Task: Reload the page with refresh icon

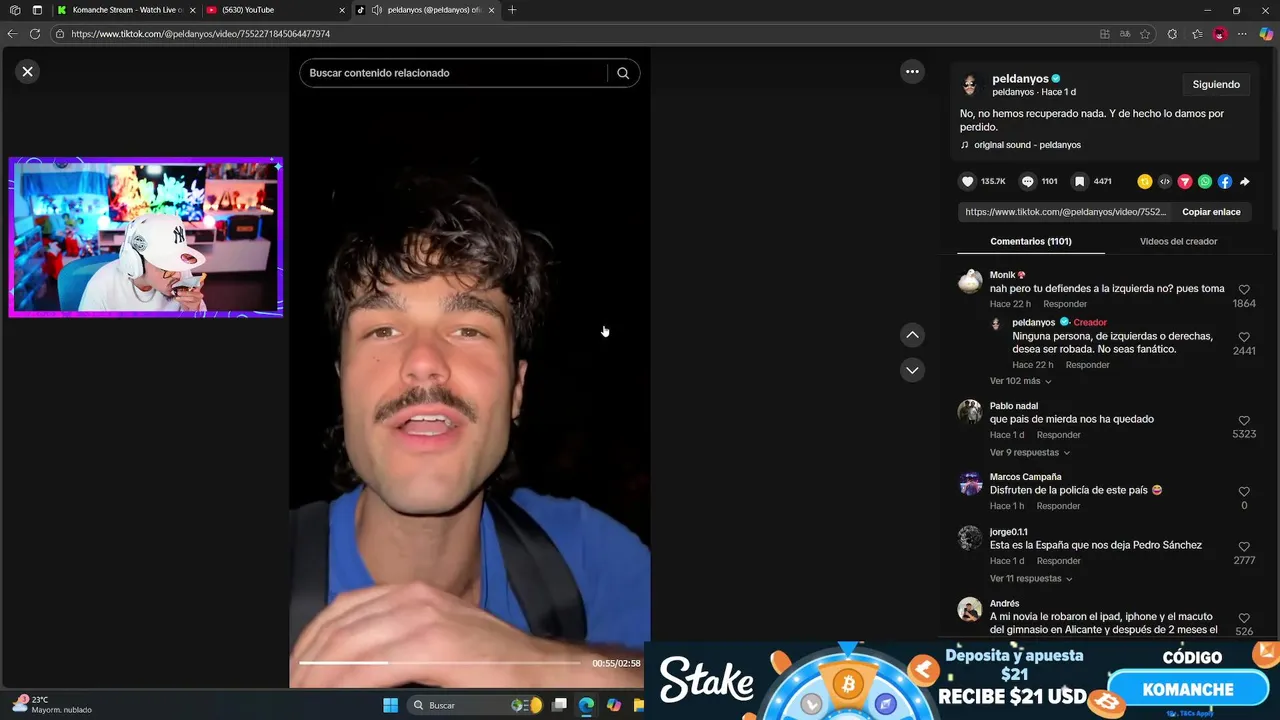Action: (x=35, y=34)
